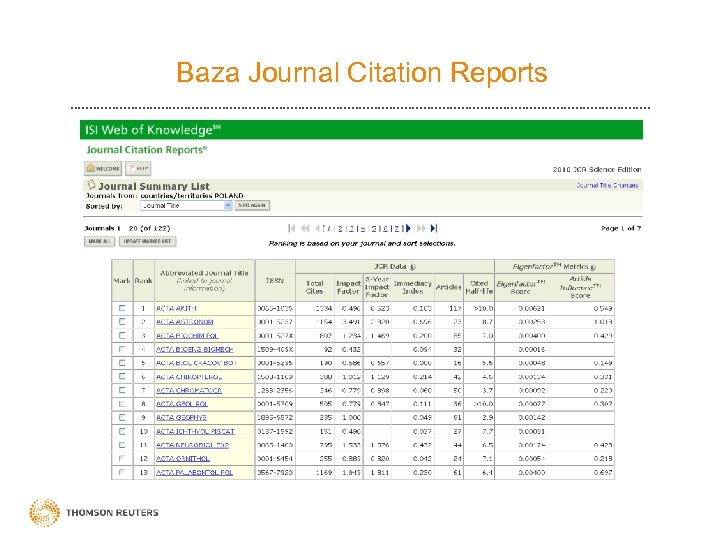720x540 pixels.
Task: Go to page 3 link
Action: coord(352,228)
